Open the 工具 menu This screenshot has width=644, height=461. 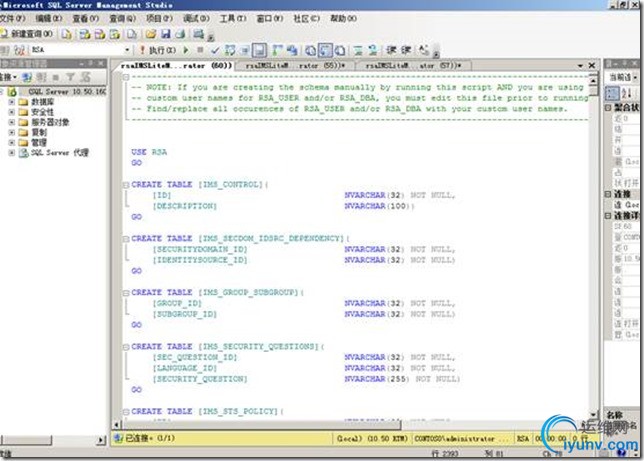point(233,18)
